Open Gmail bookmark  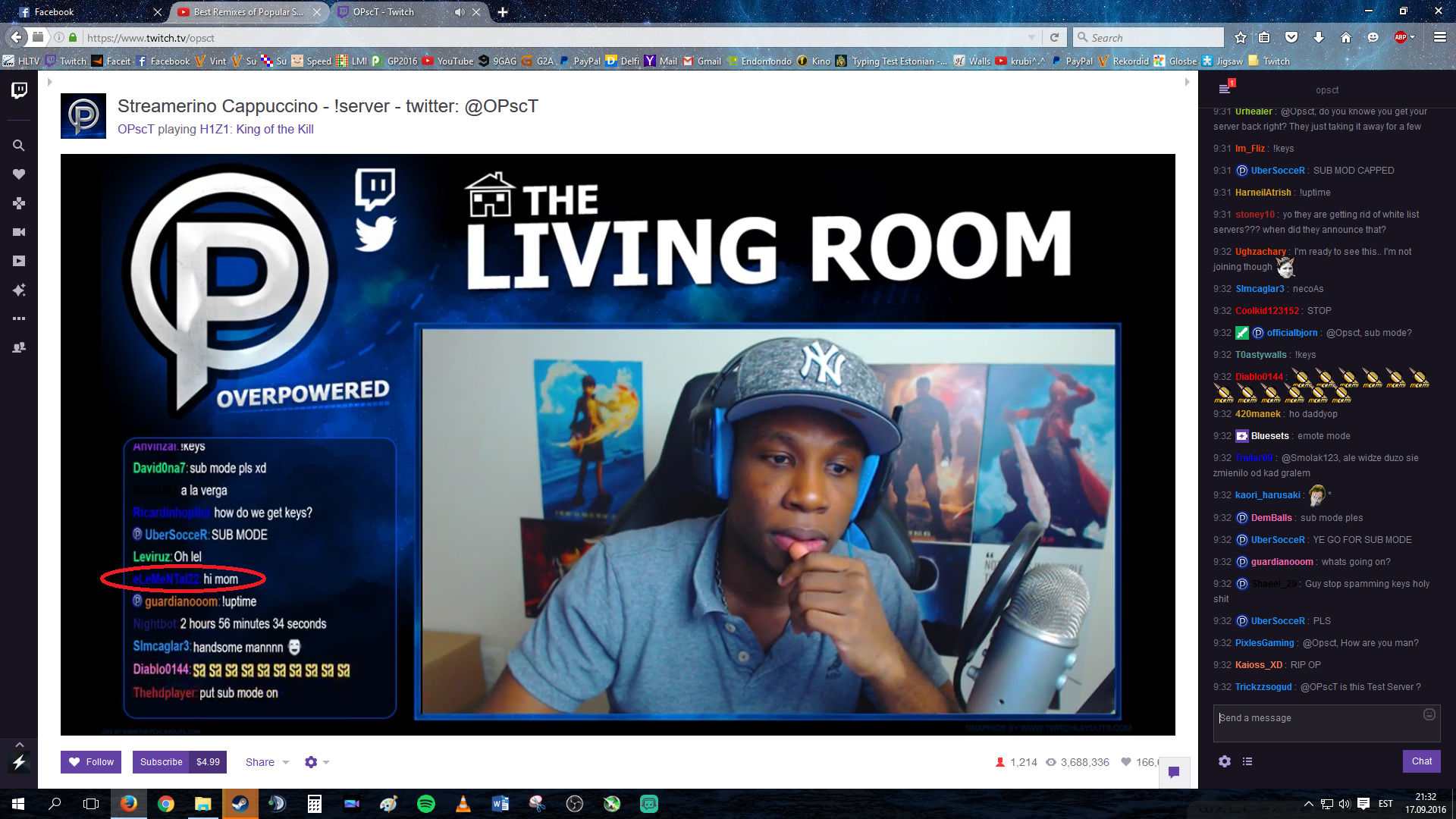coord(702,61)
